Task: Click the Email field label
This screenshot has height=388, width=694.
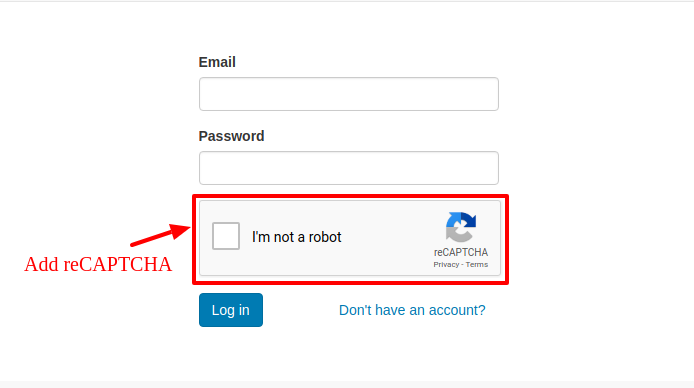Action: [x=217, y=62]
